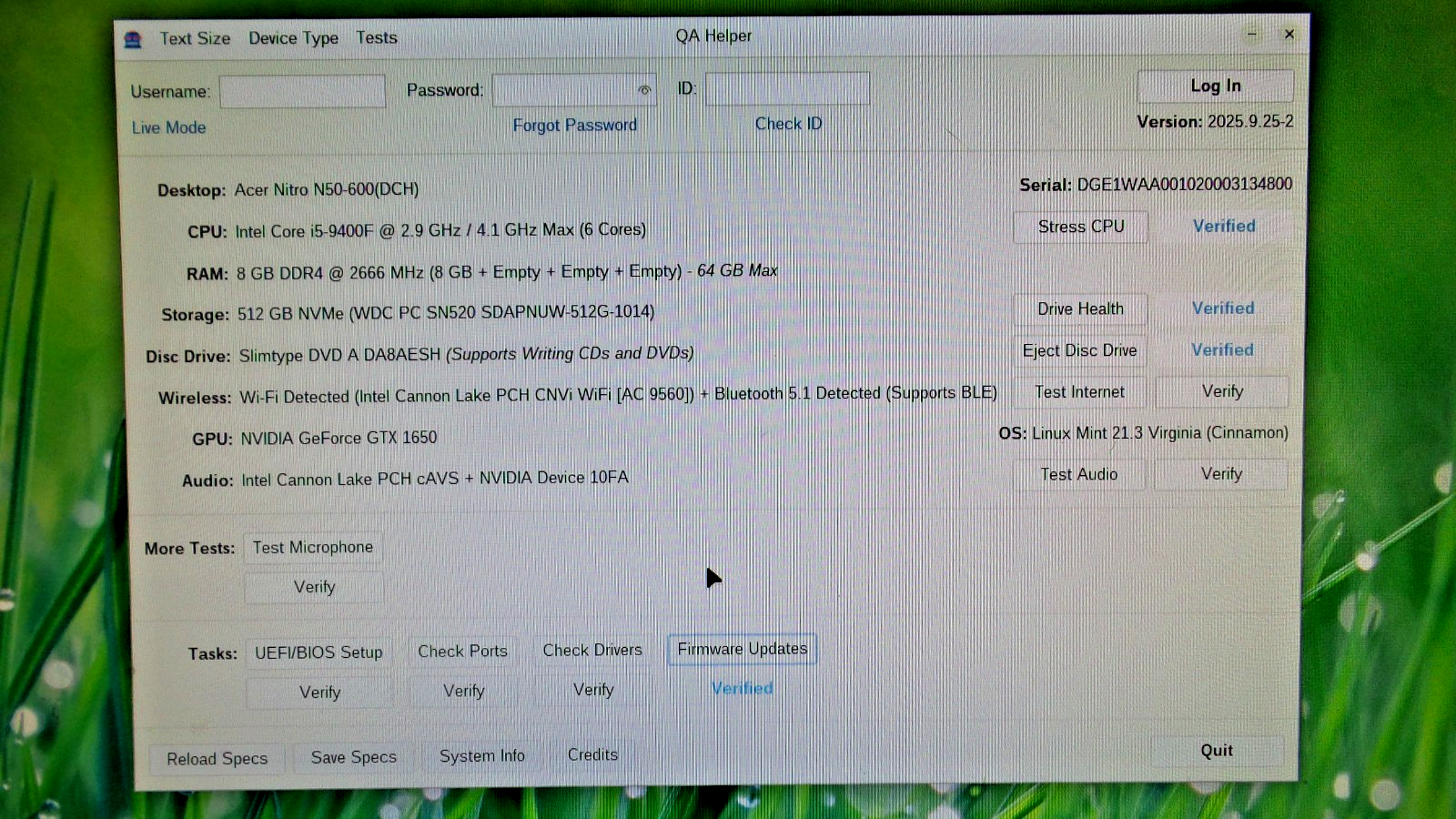Toggle password visibility eye icon
This screenshot has height=819, width=1456.
click(644, 90)
